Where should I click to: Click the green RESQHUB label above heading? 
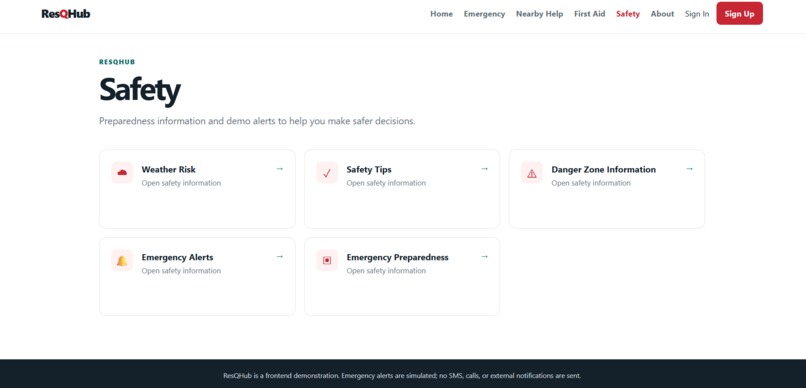pyautogui.click(x=117, y=62)
